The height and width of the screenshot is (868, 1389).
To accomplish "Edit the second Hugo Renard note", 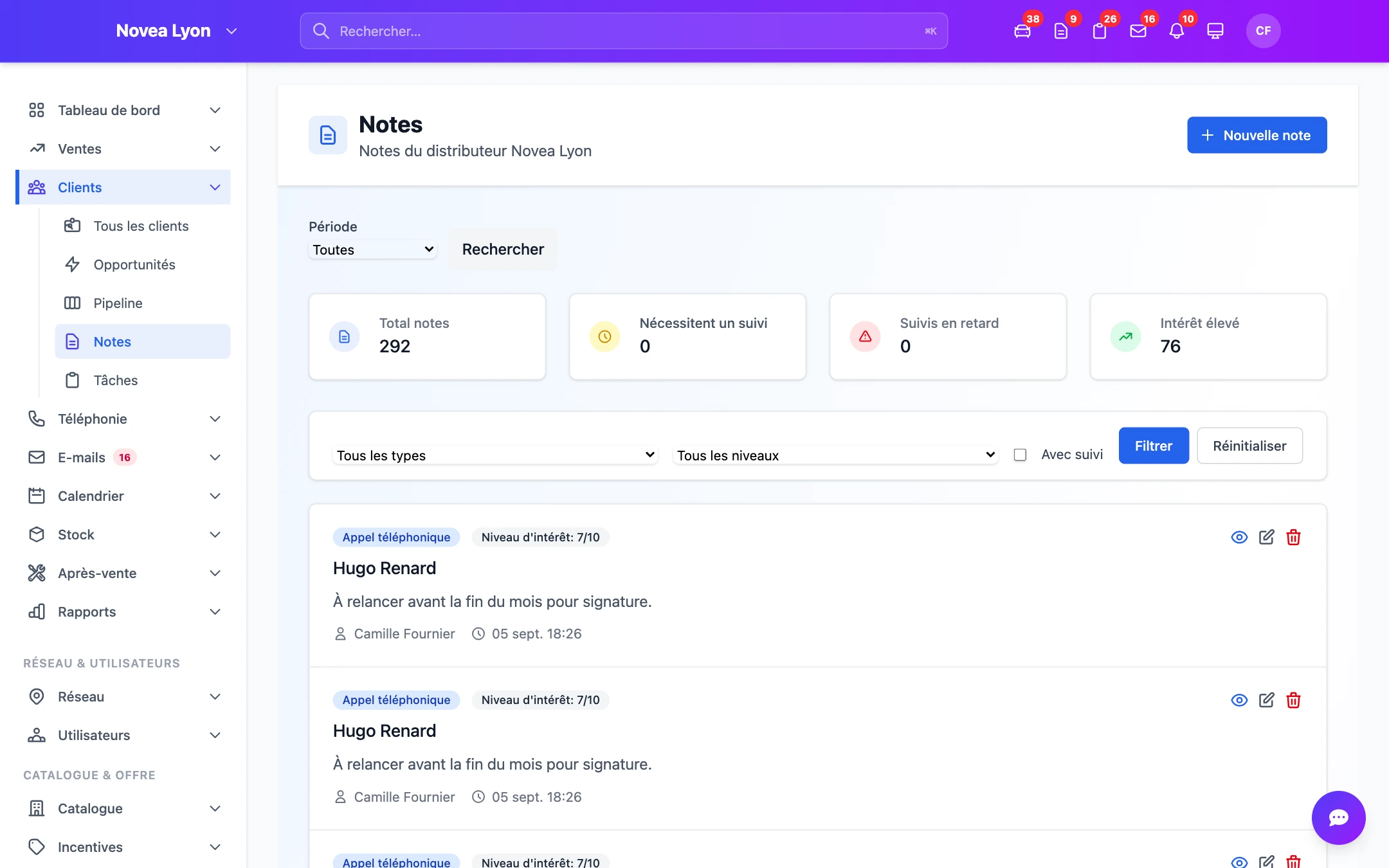I will pyautogui.click(x=1266, y=700).
